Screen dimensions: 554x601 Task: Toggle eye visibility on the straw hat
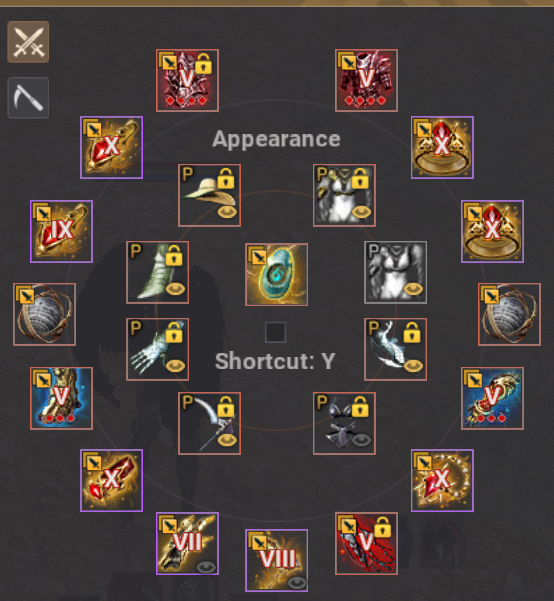click(x=227, y=212)
